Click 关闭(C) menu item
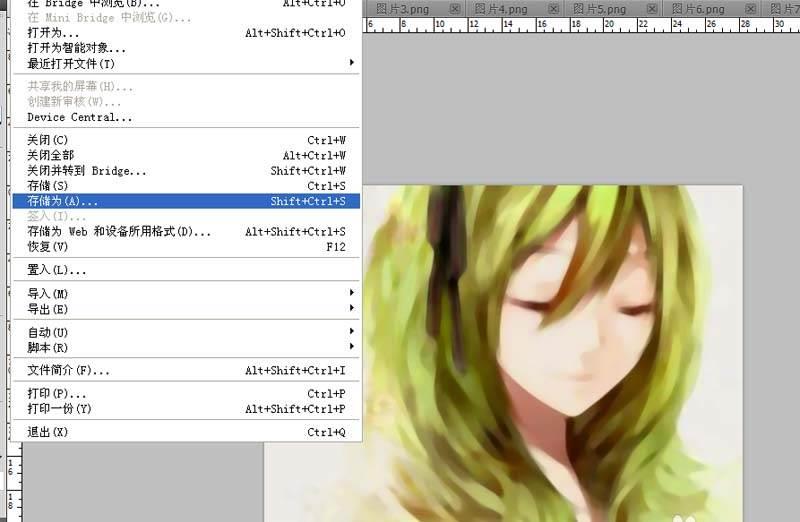 (x=186, y=140)
